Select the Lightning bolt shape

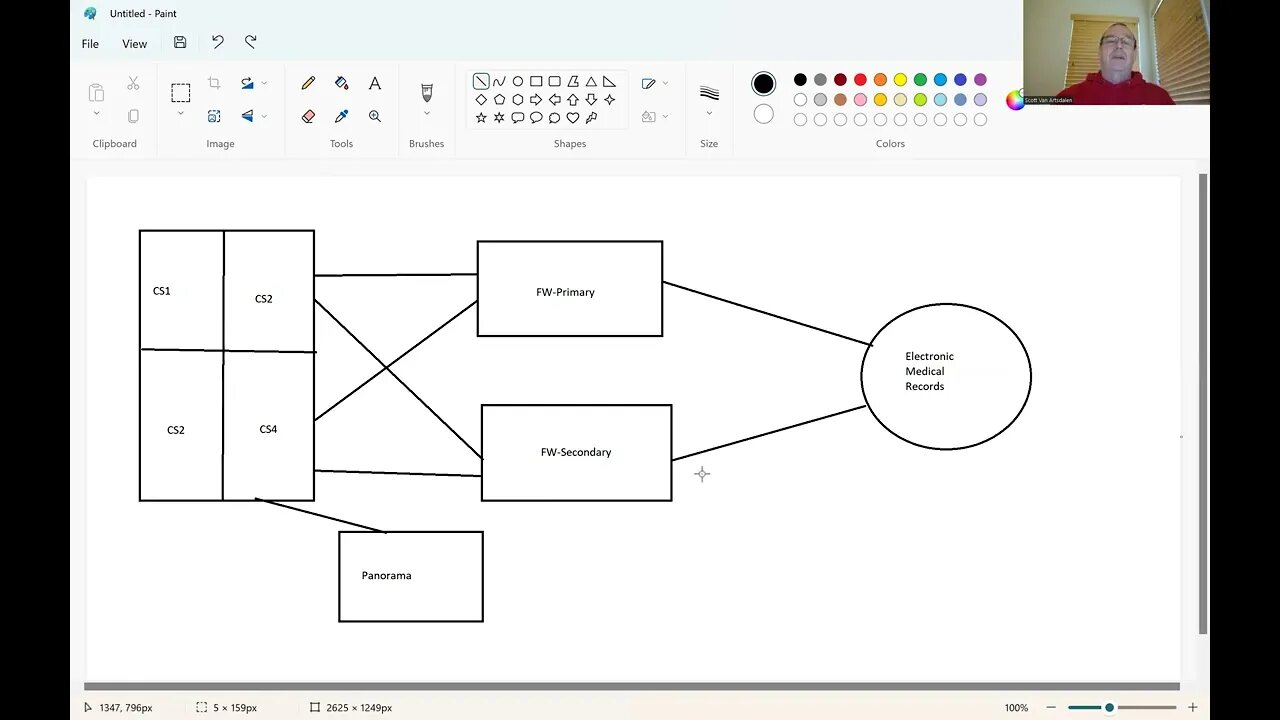pyautogui.click(x=591, y=117)
